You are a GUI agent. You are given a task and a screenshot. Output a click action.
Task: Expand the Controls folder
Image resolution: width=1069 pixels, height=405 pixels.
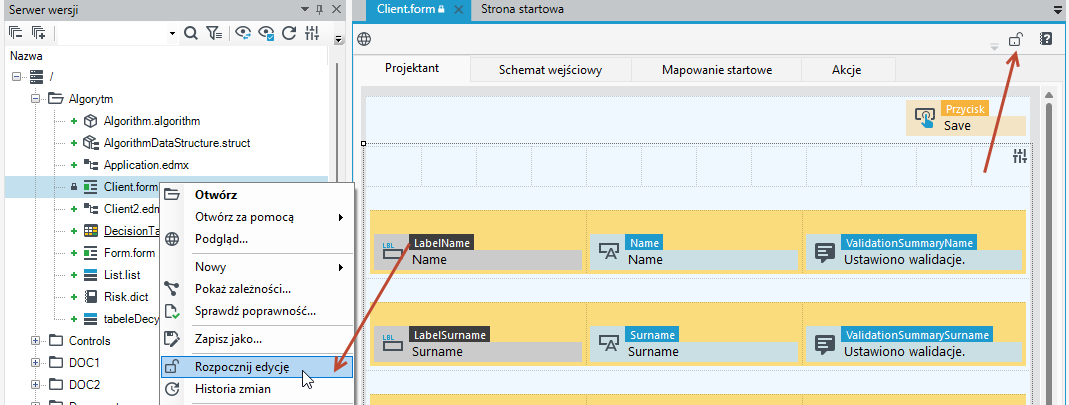coord(35,340)
